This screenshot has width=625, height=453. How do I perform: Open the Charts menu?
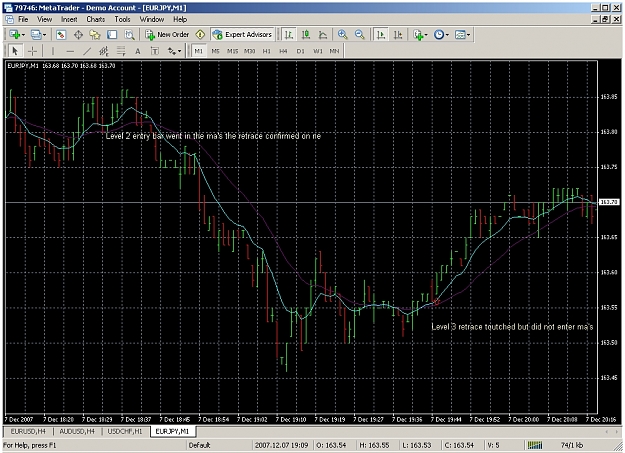click(x=96, y=19)
